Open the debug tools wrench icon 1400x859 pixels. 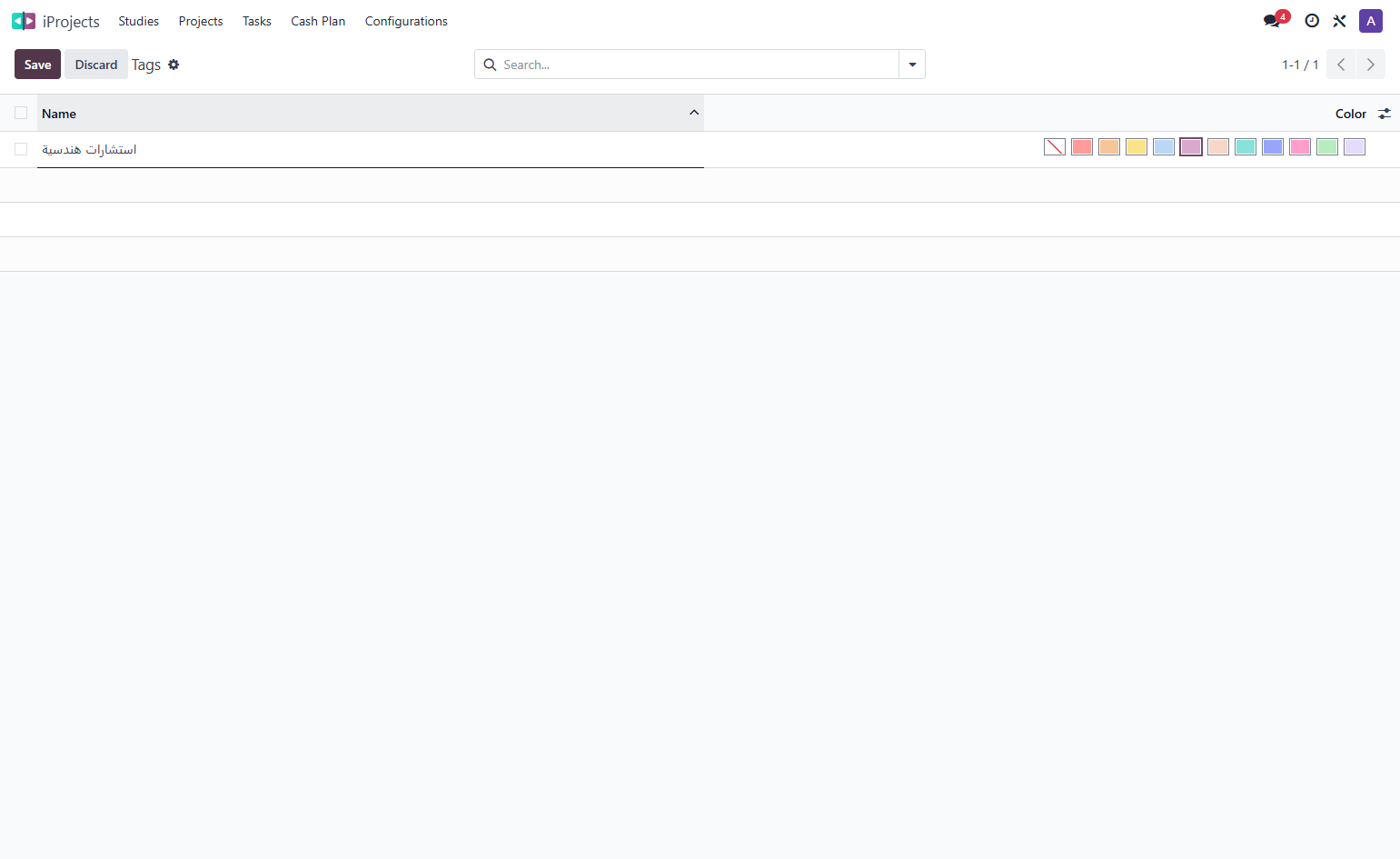click(x=1339, y=21)
